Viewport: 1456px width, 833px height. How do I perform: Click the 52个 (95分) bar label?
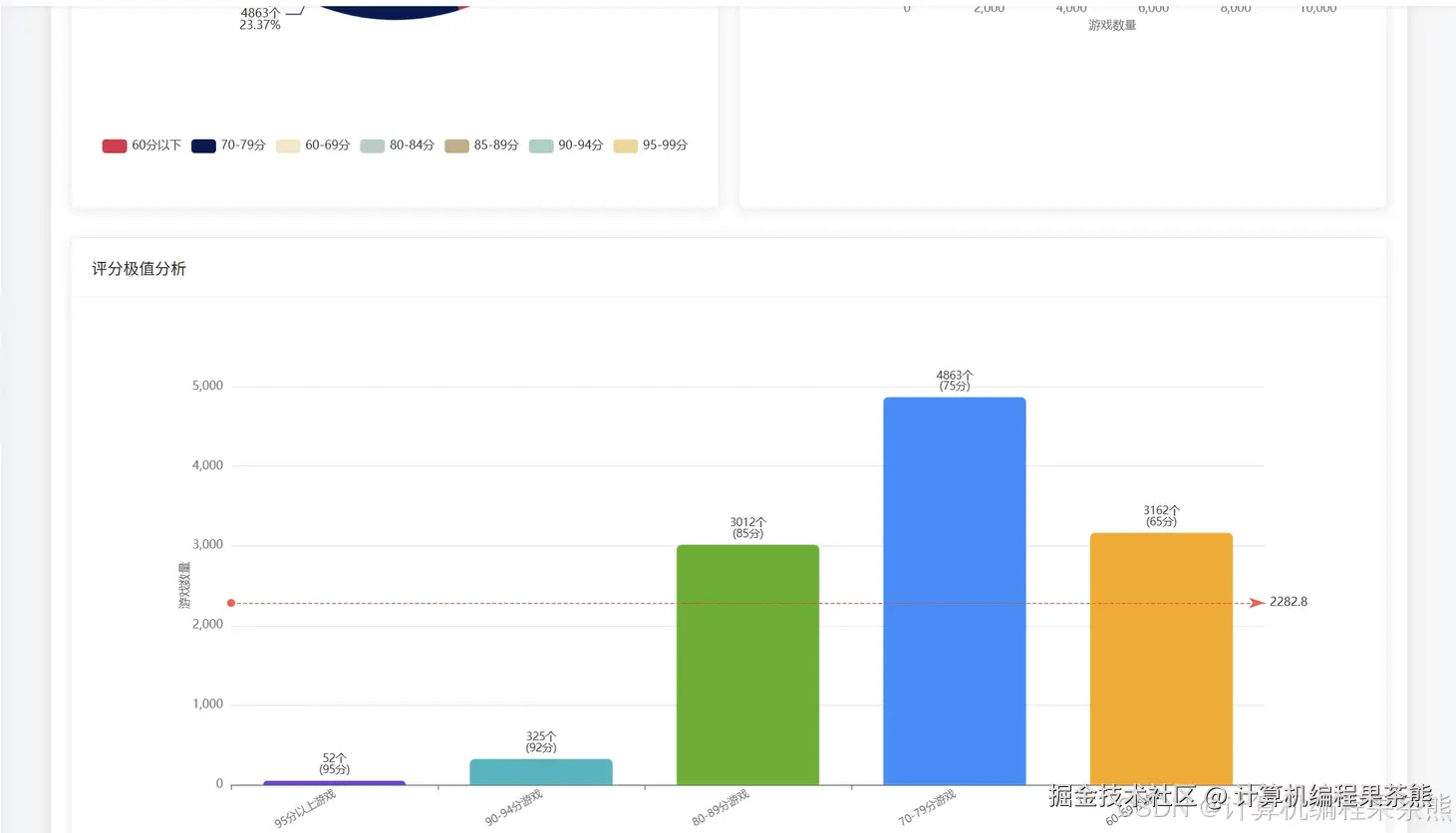pos(334,764)
